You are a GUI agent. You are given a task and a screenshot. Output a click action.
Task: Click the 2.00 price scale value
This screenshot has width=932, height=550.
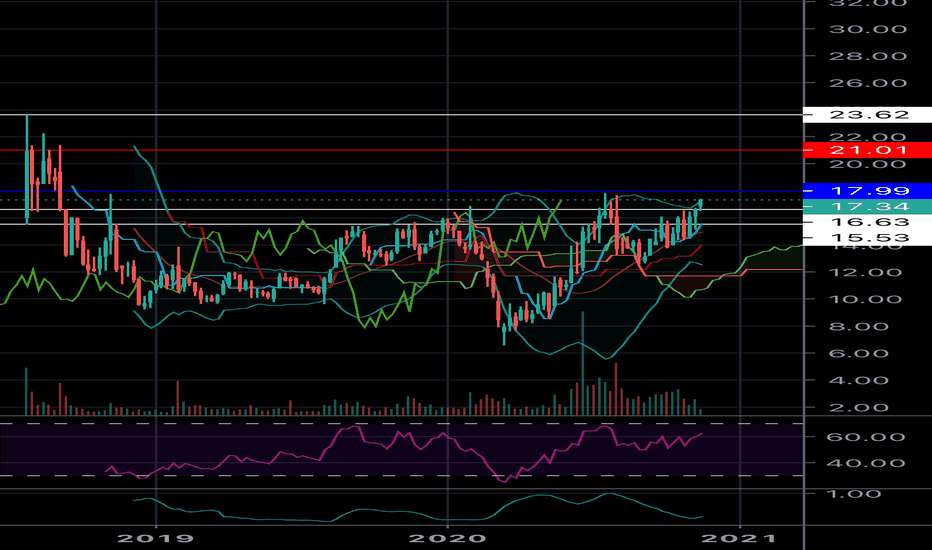coord(859,408)
